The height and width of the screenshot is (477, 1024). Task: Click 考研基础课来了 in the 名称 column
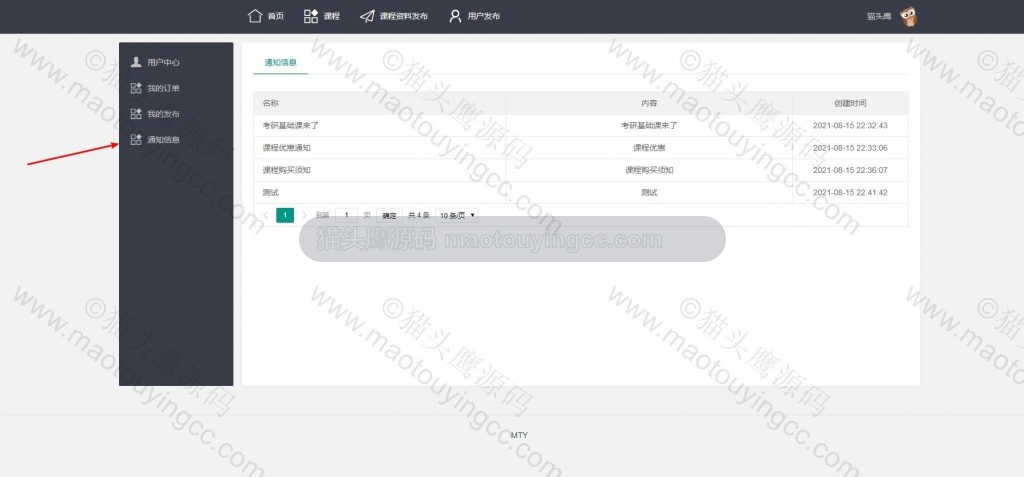[x=290, y=125]
